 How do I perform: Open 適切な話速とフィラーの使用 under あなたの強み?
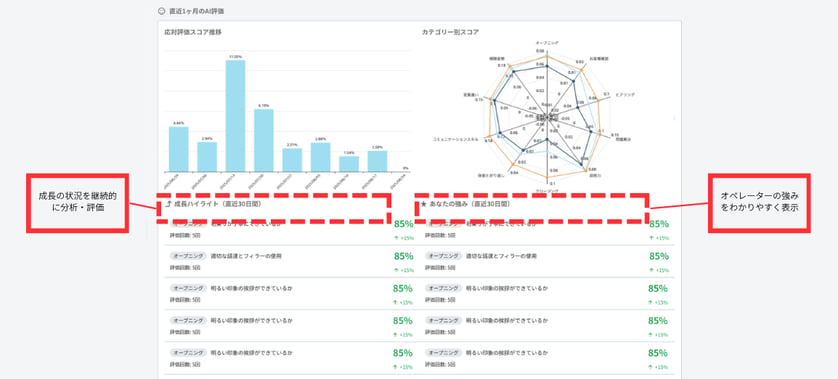(x=502, y=257)
